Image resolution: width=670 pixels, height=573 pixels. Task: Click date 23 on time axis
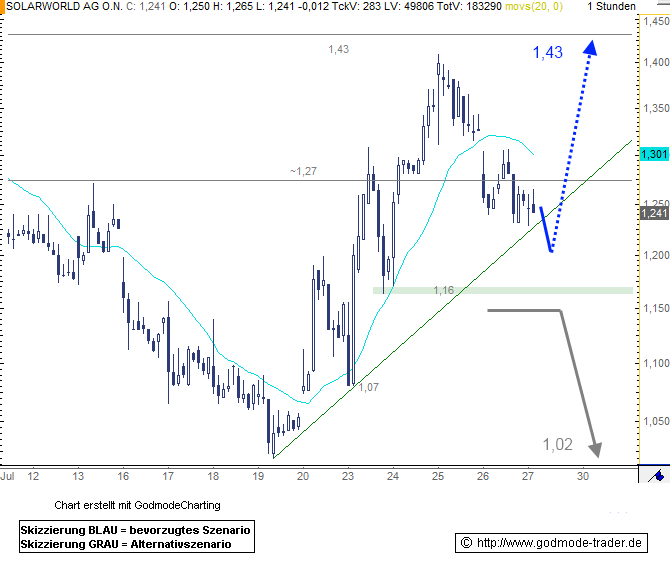[x=348, y=476]
